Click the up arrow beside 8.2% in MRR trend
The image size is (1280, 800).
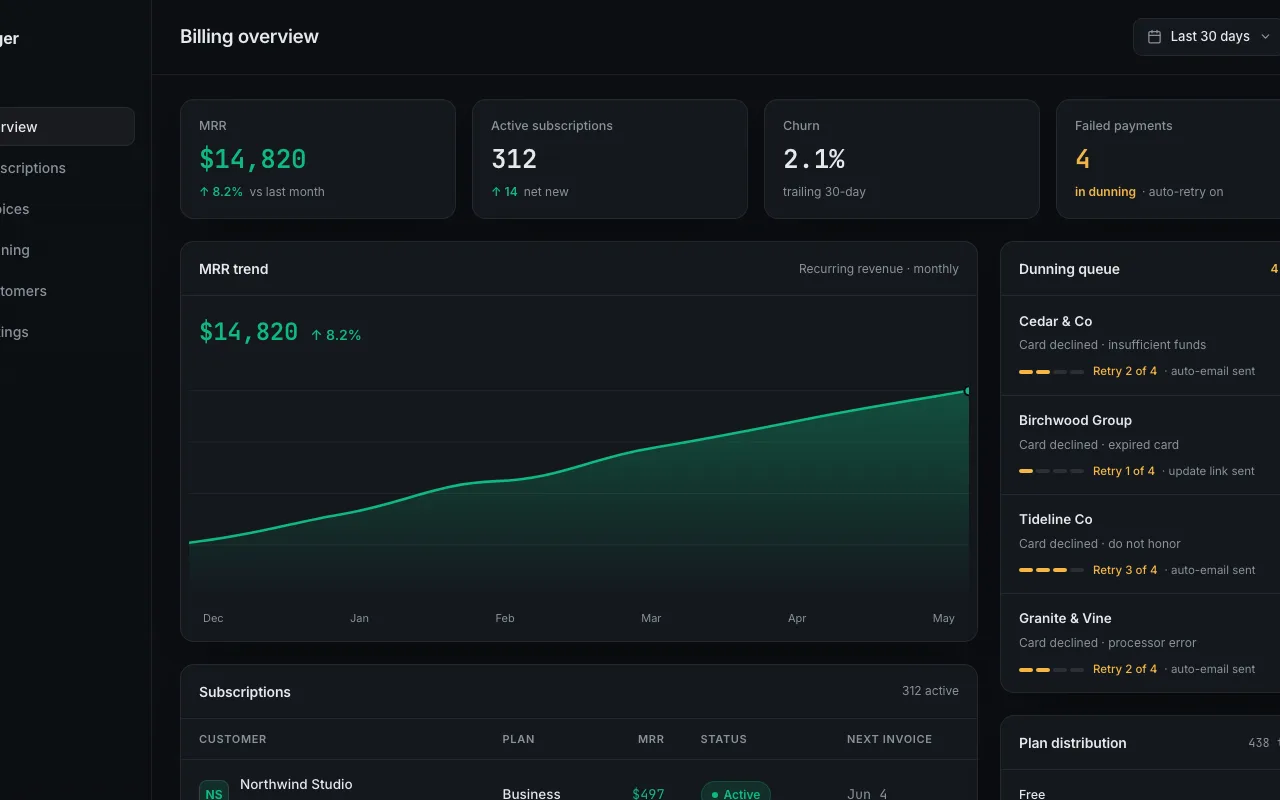coord(316,335)
